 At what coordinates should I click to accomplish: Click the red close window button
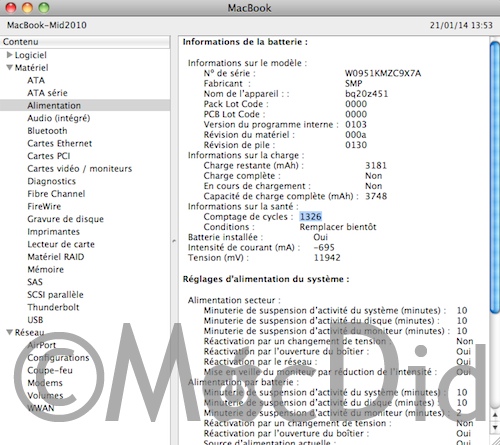point(11,7)
